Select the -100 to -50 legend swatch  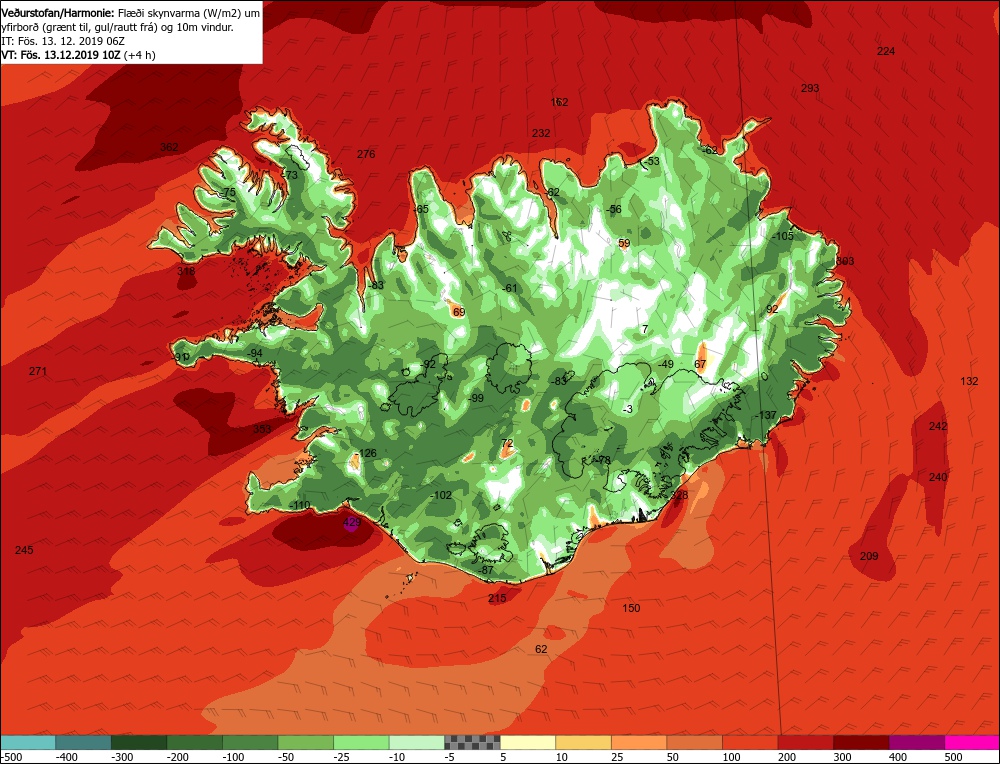pyautogui.click(x=250, y=743)
